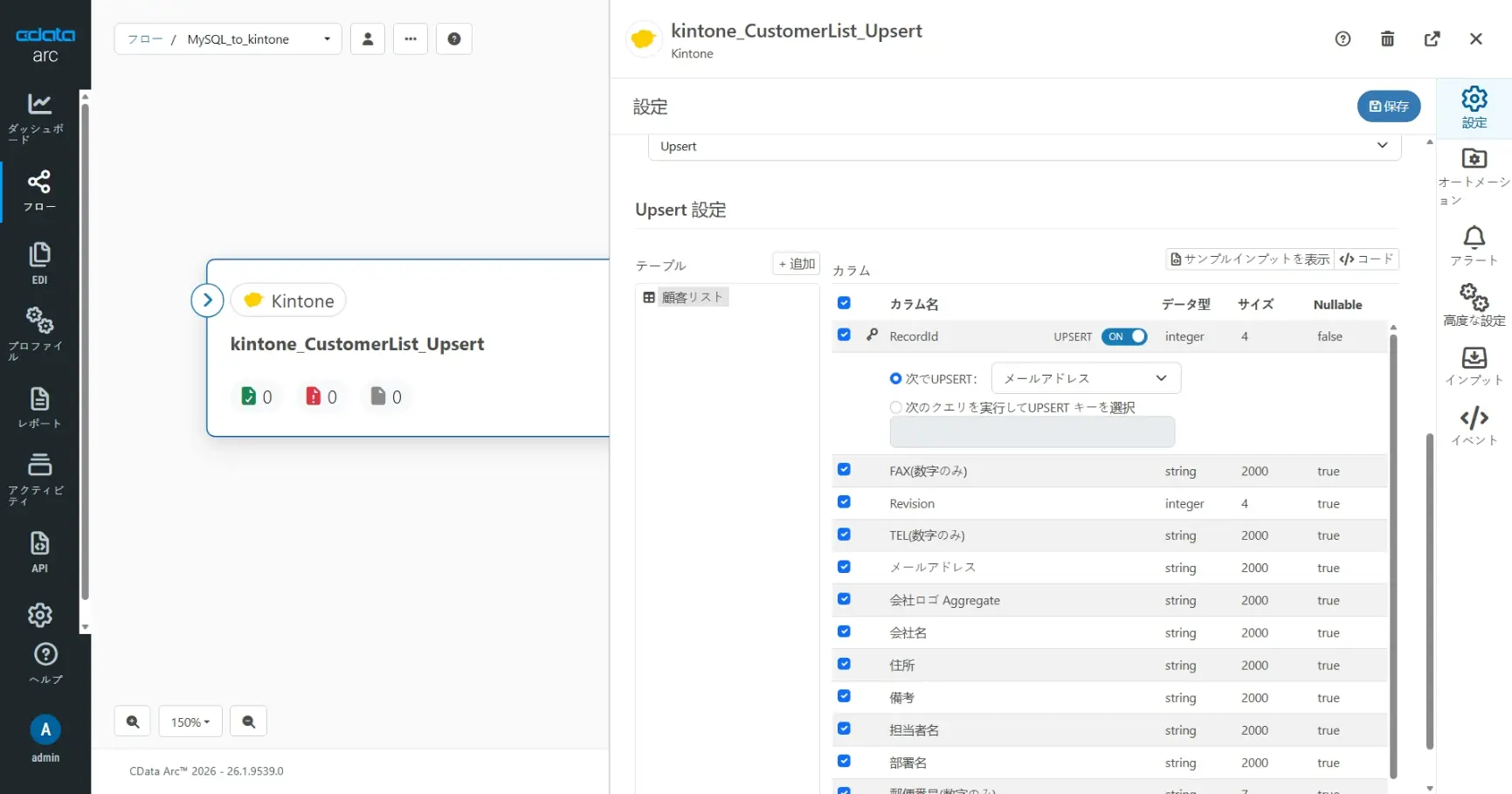Select the 次でUPSERT radio option
This screenshot has width=1512, height=794.
[895, 378]
